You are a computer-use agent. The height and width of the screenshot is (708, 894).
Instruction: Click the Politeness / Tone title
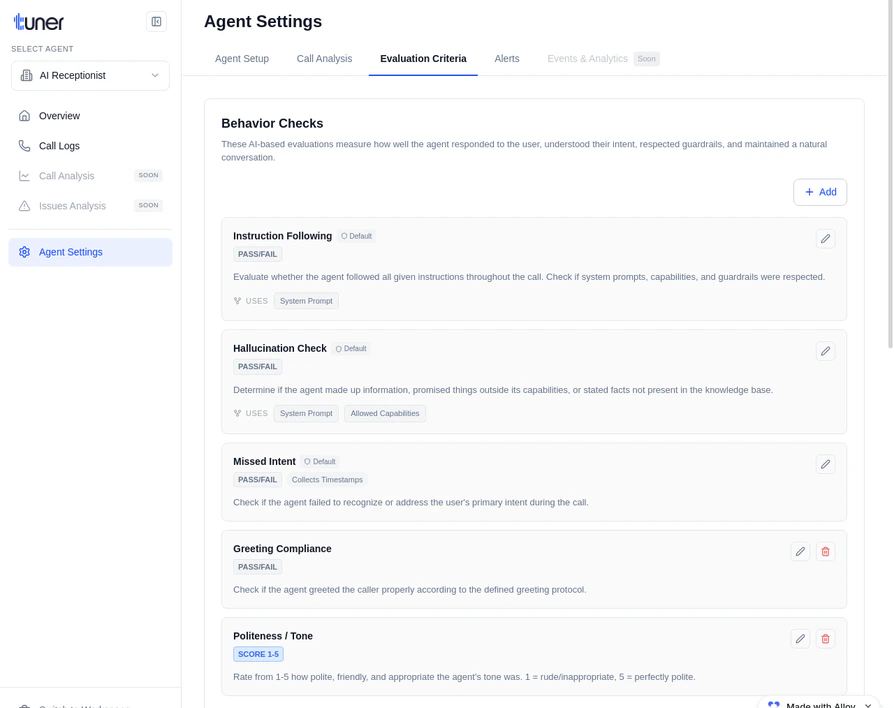[x=273, y=636]
